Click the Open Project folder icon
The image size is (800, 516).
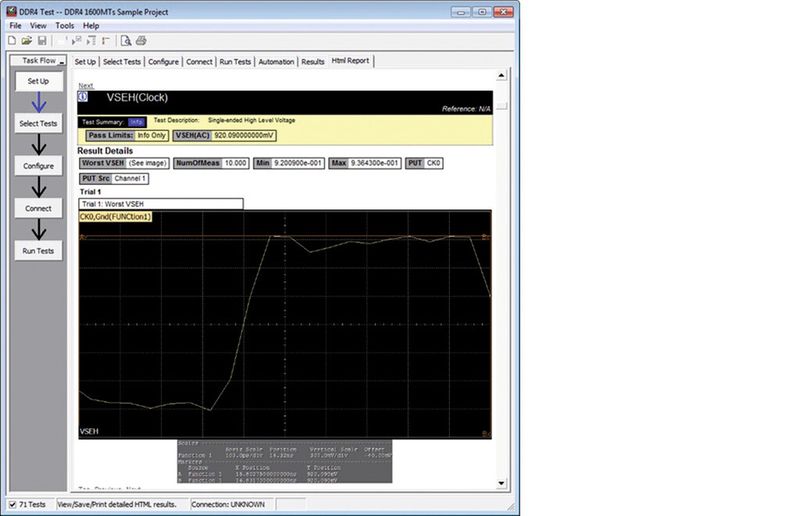[x=27, y=41]
